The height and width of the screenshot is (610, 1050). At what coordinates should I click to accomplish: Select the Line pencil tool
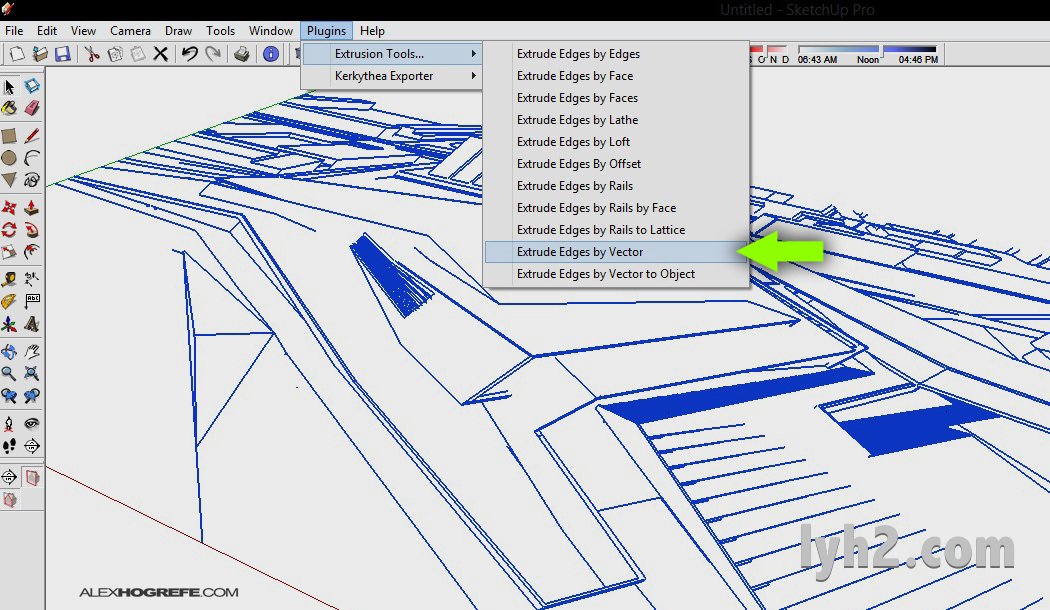pos(31,136)
